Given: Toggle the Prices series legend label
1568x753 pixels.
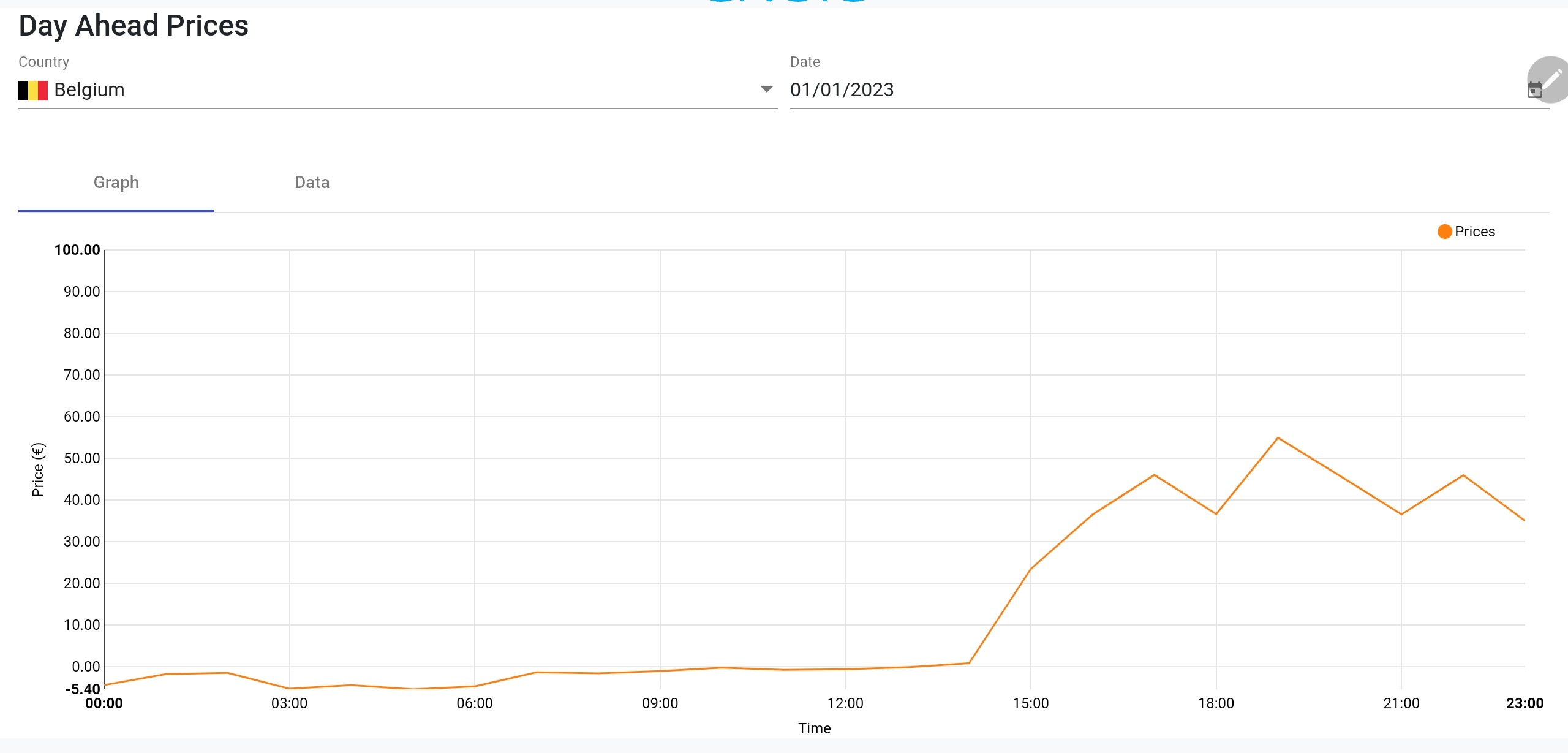Looking at the screenshot, I should 1474,232.
